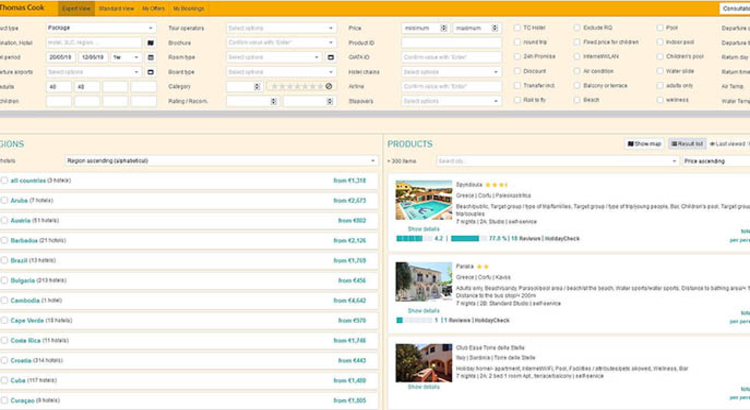750x410 pixels.
Task: Adjust the first Rating / Recom. spinner
Action: [x=274, y=101]
